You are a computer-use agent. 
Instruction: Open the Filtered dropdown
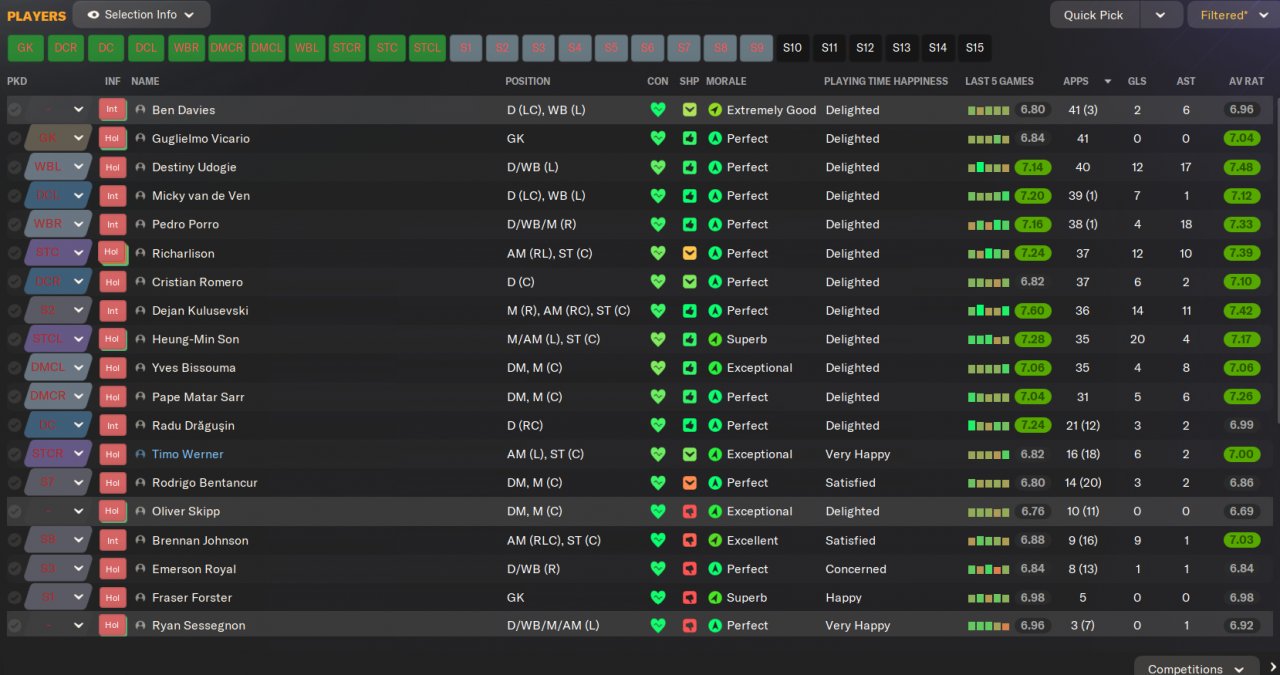coord(1232,15)
